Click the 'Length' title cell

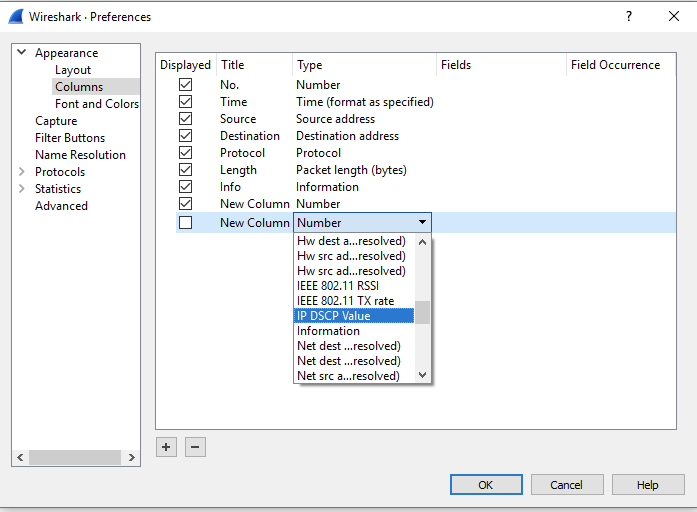coord(238,170)
